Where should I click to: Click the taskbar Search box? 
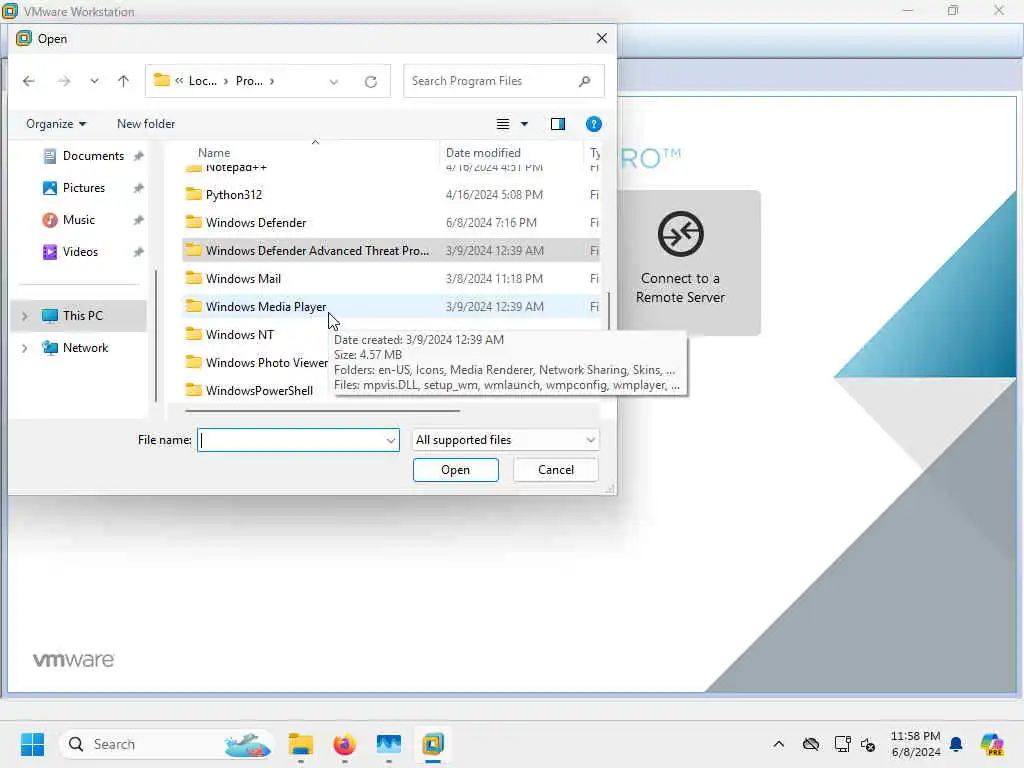tap(167, 744)
